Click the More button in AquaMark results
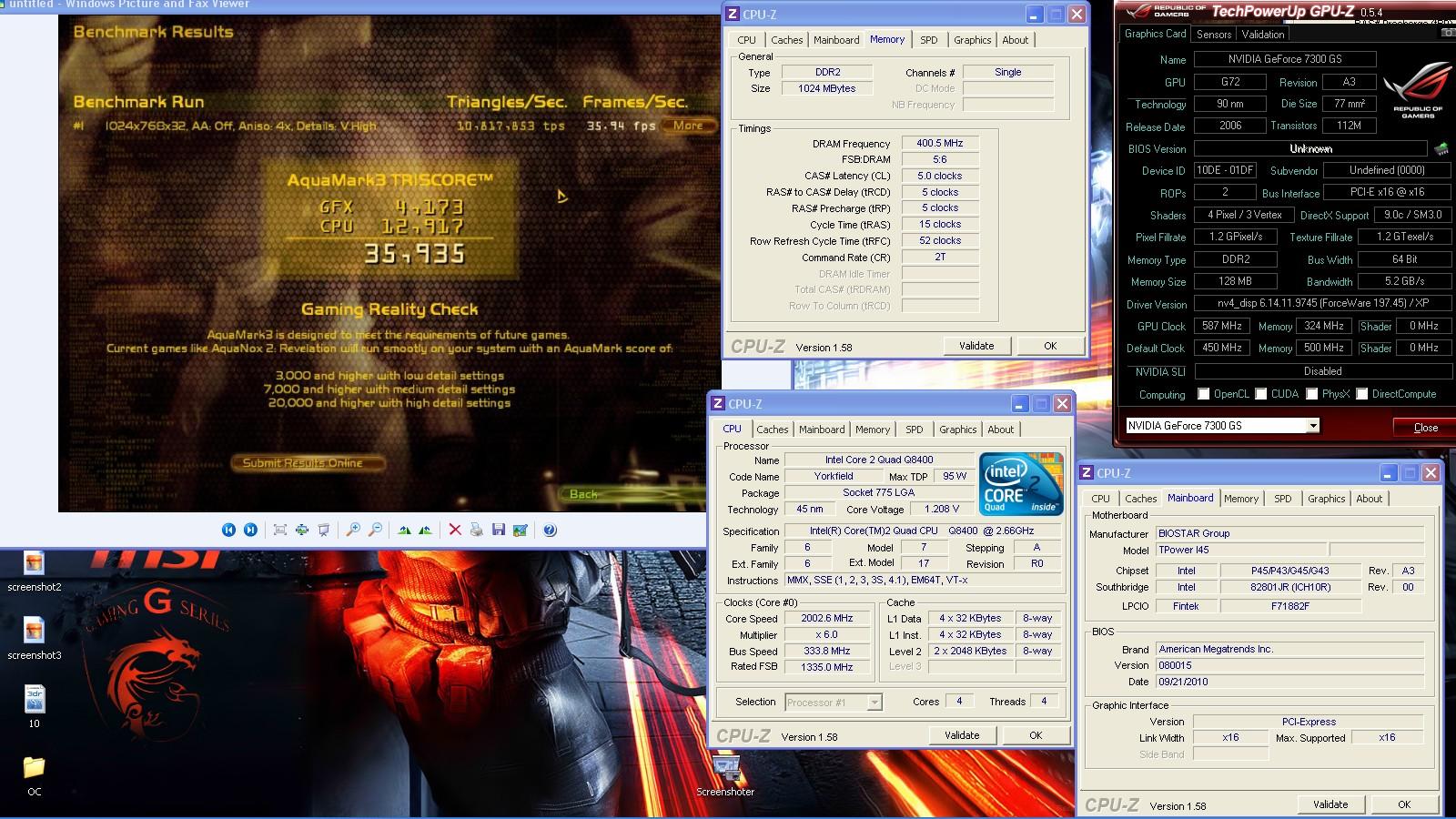Image resolution: width=1456 pixels, height=819 pixels. click(688, 126)
